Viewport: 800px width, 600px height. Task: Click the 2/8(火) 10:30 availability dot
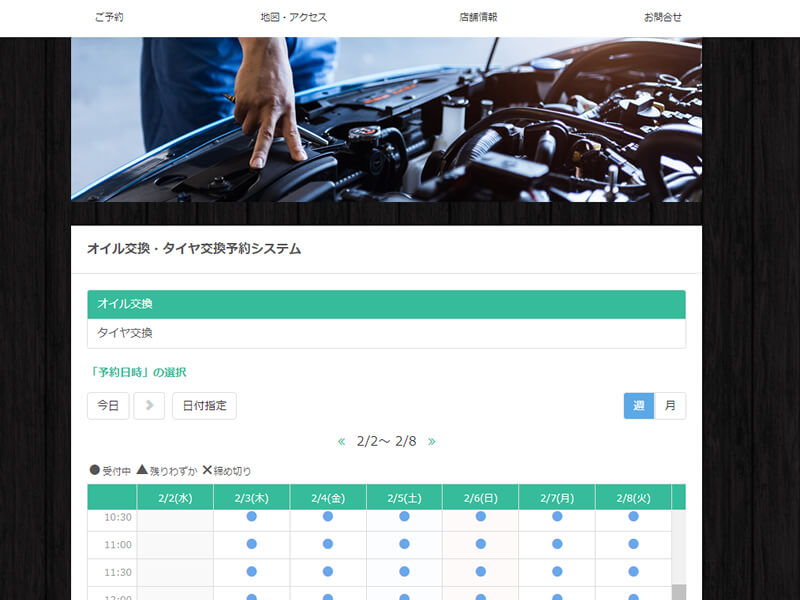633,517
